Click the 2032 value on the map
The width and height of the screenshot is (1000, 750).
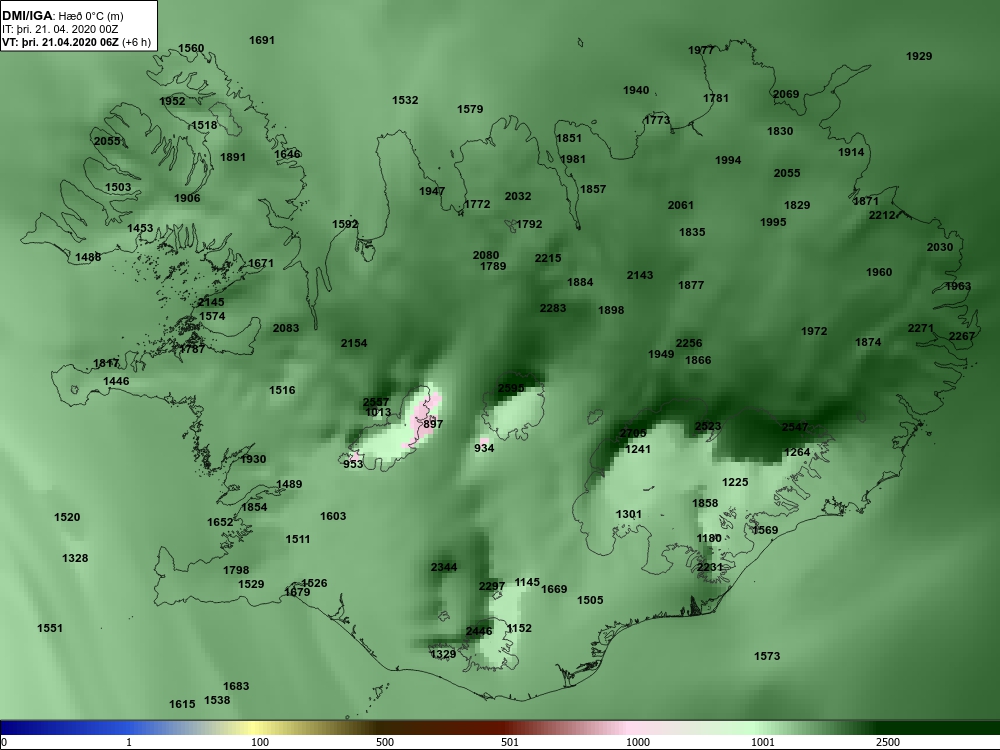518,196
